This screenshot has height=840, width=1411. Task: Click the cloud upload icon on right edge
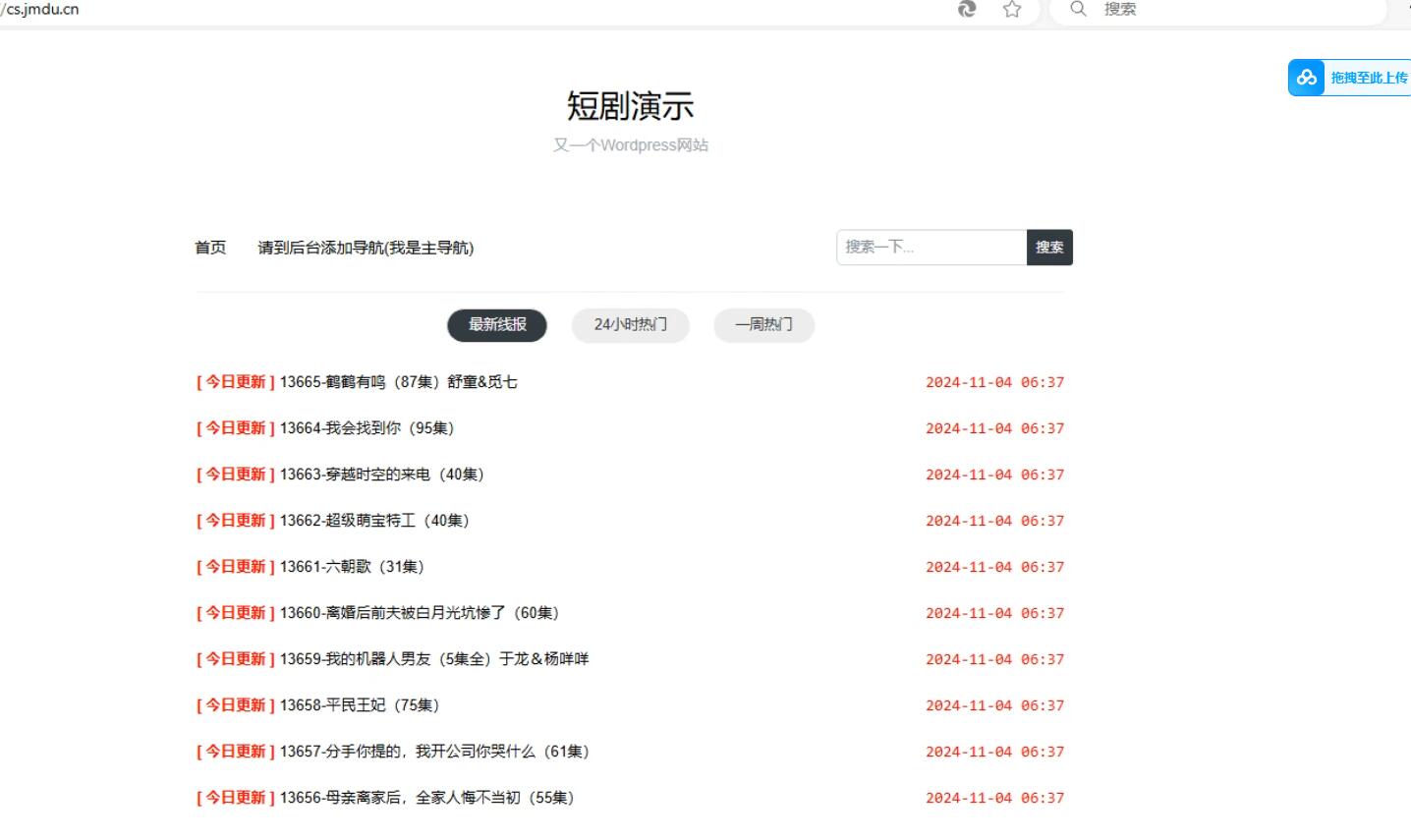[x=1307, y=78]
